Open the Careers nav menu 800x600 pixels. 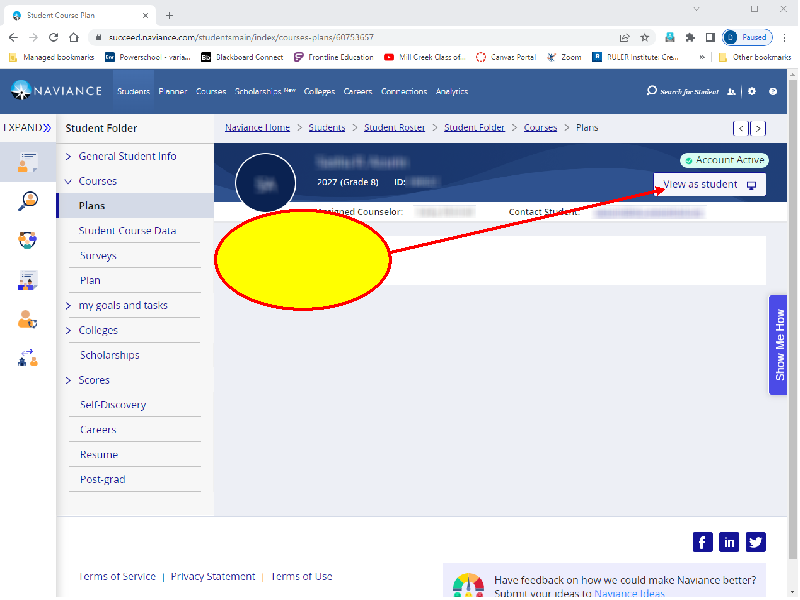tap(358, 91)
